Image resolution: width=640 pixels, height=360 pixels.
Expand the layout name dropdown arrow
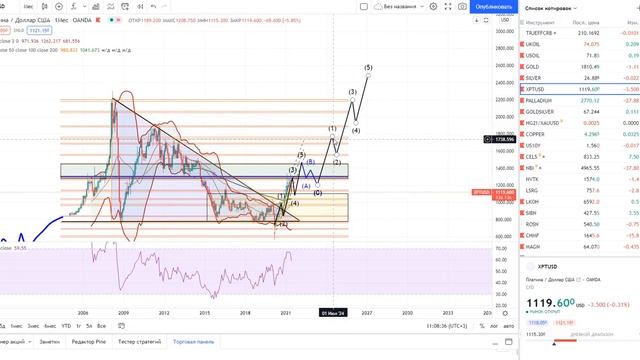(422, 7)
